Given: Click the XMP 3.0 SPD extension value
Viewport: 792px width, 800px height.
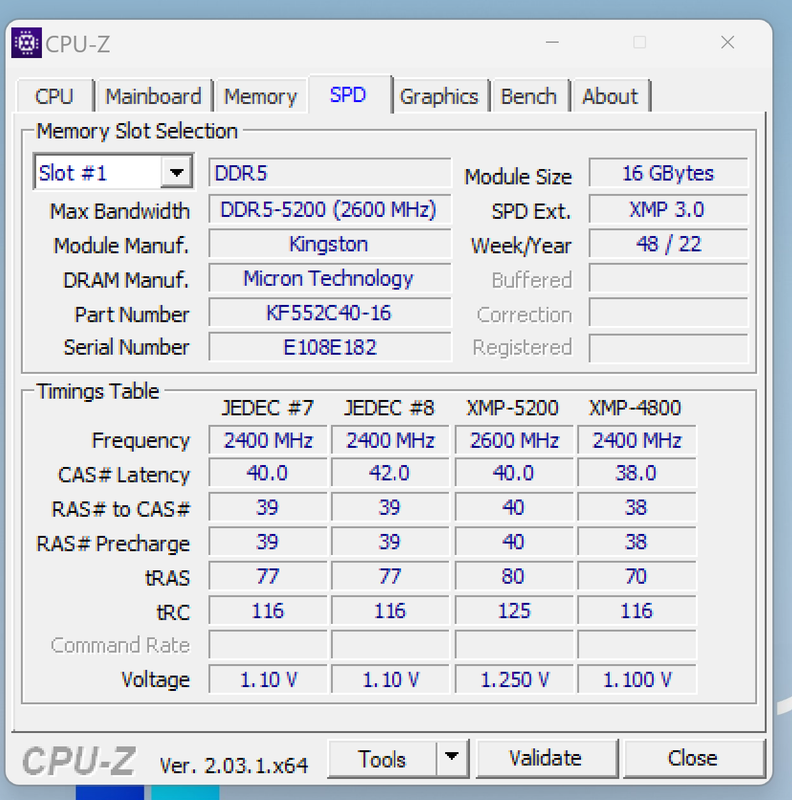Looking at the screenshot, I should pyautogui.click(x=669, y=210).
